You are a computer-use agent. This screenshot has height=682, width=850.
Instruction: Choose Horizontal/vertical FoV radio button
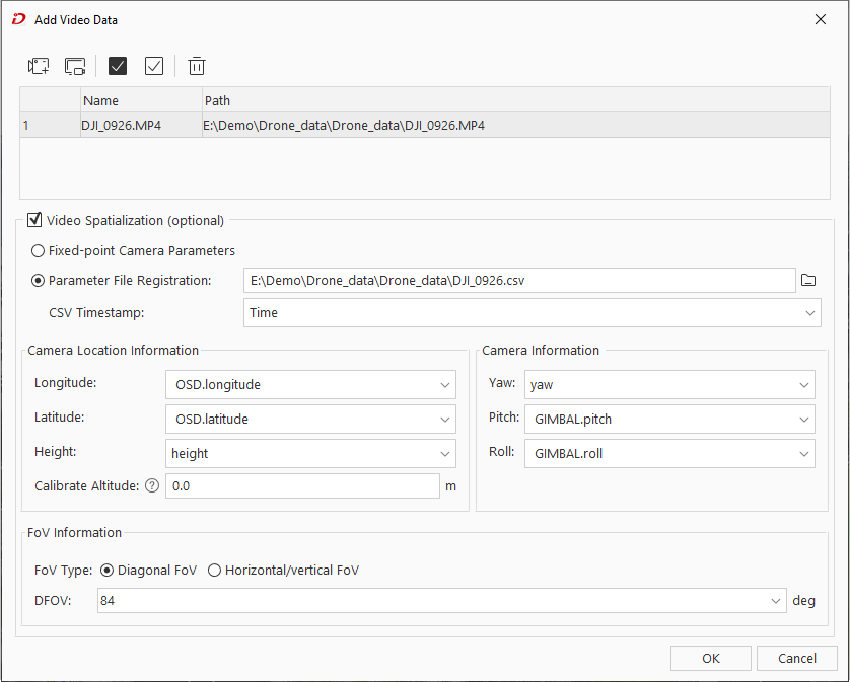(x=214, y=570)
